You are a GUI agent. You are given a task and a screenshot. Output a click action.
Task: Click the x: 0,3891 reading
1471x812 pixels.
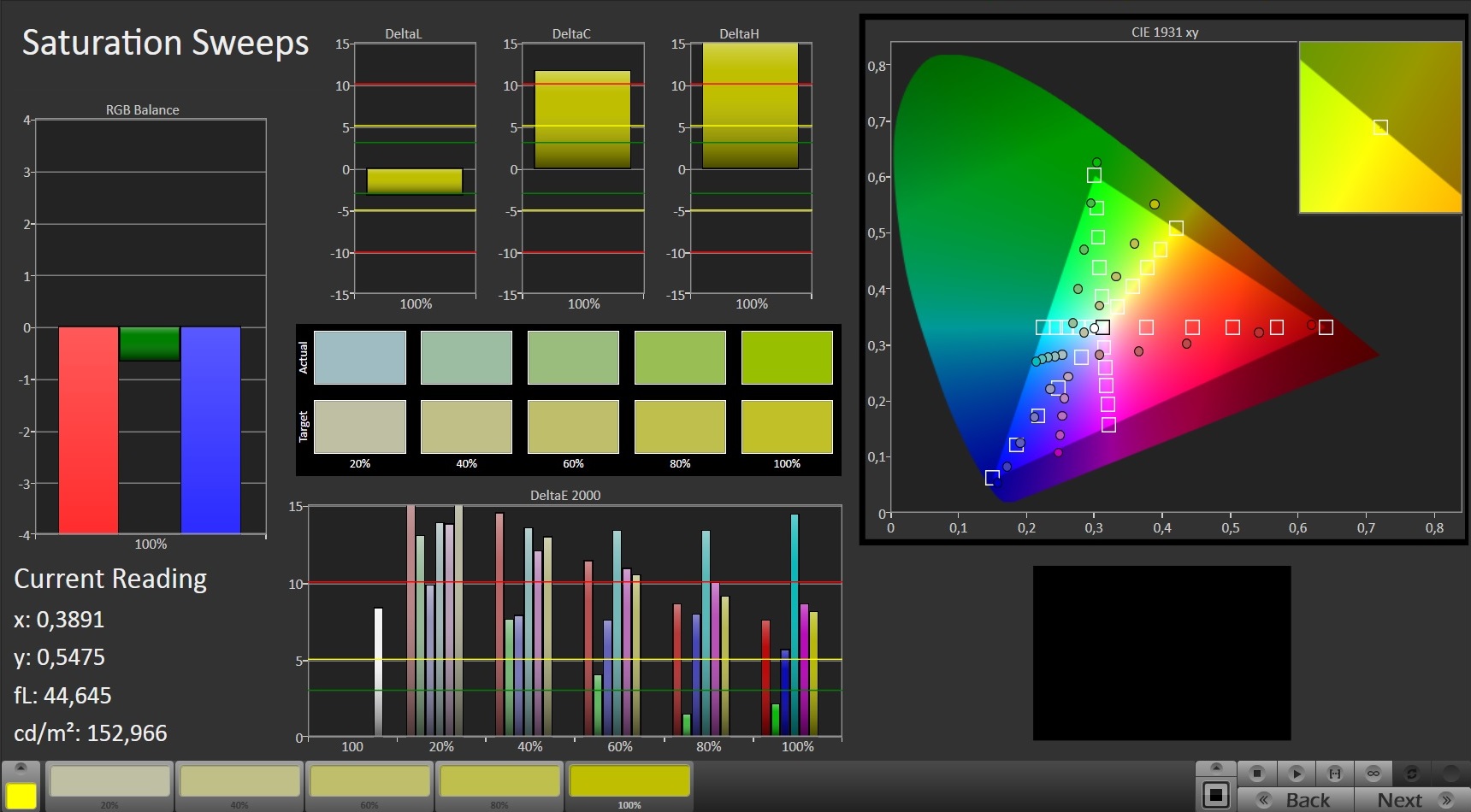tap(59, 620)
